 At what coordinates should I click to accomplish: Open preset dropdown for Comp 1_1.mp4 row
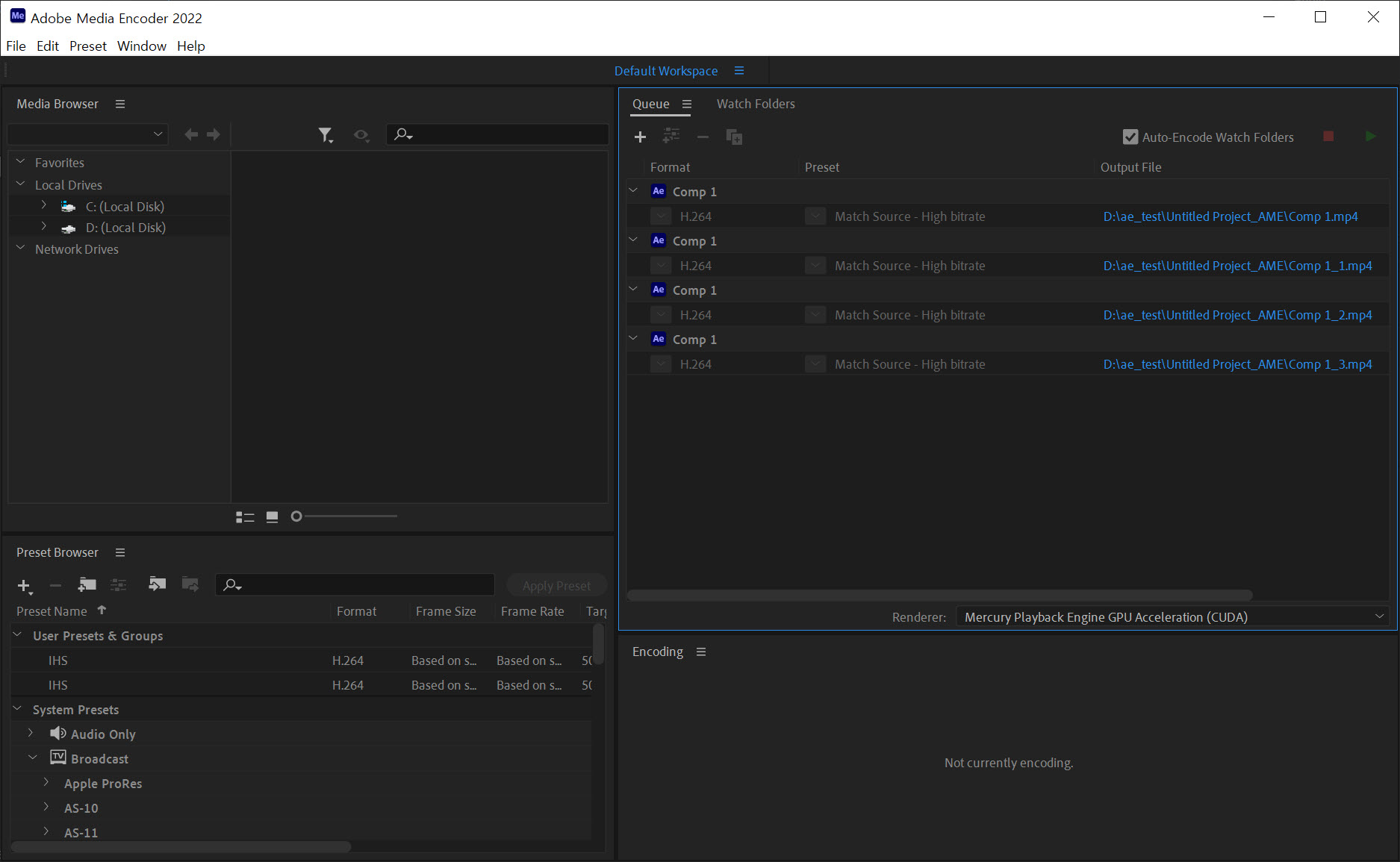pyautogui.click(x=815, y=266)
